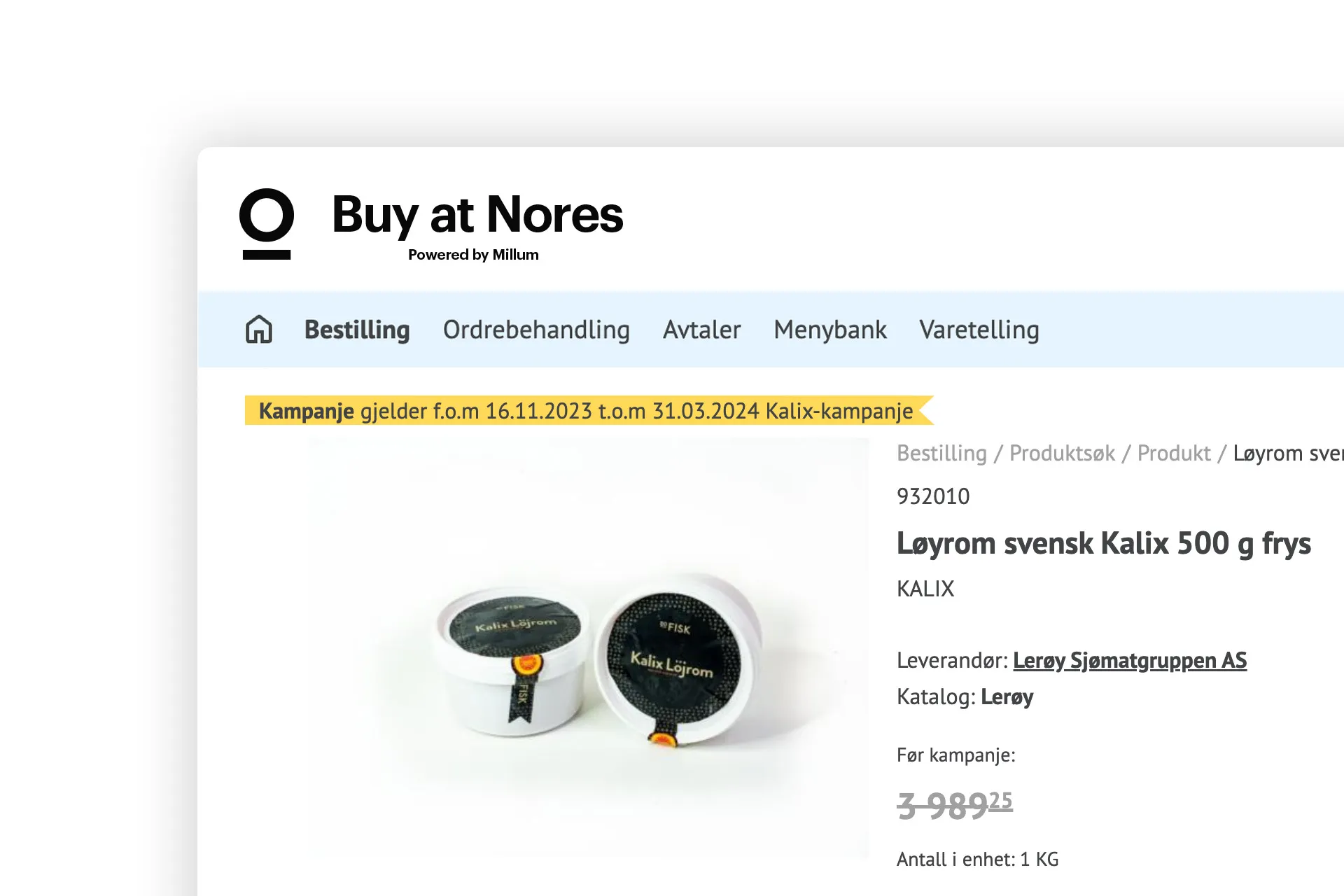Click the product number 932010
The width and height of the screenshot is (1344, 896).
coord(933,496)
